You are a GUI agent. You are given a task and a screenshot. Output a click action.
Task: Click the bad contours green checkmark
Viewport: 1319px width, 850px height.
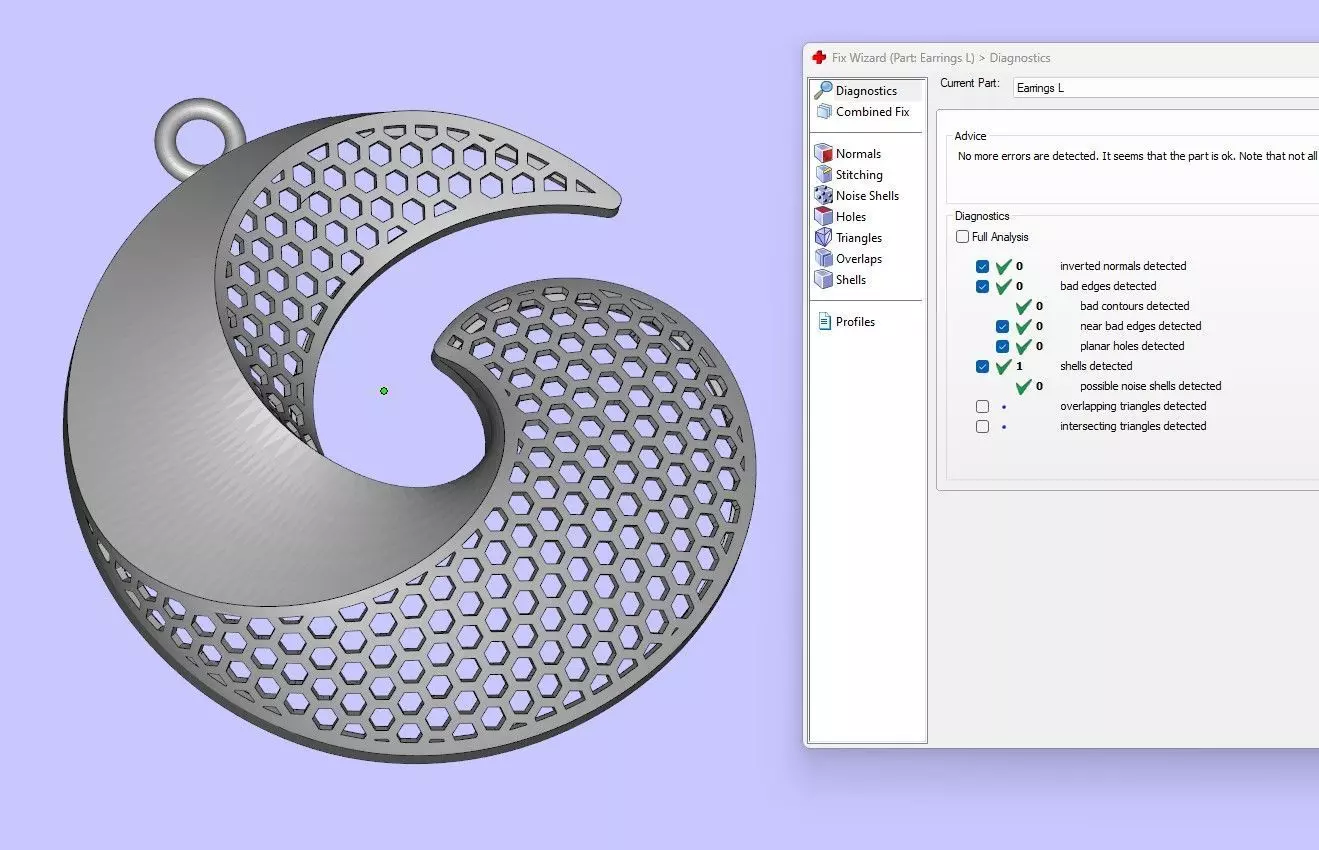pyautogui.click(x=1023, y=306)
